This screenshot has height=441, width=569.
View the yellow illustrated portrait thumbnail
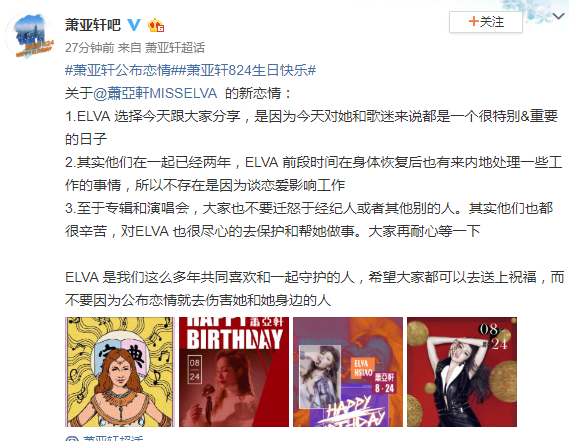click(x=120, y=372)
